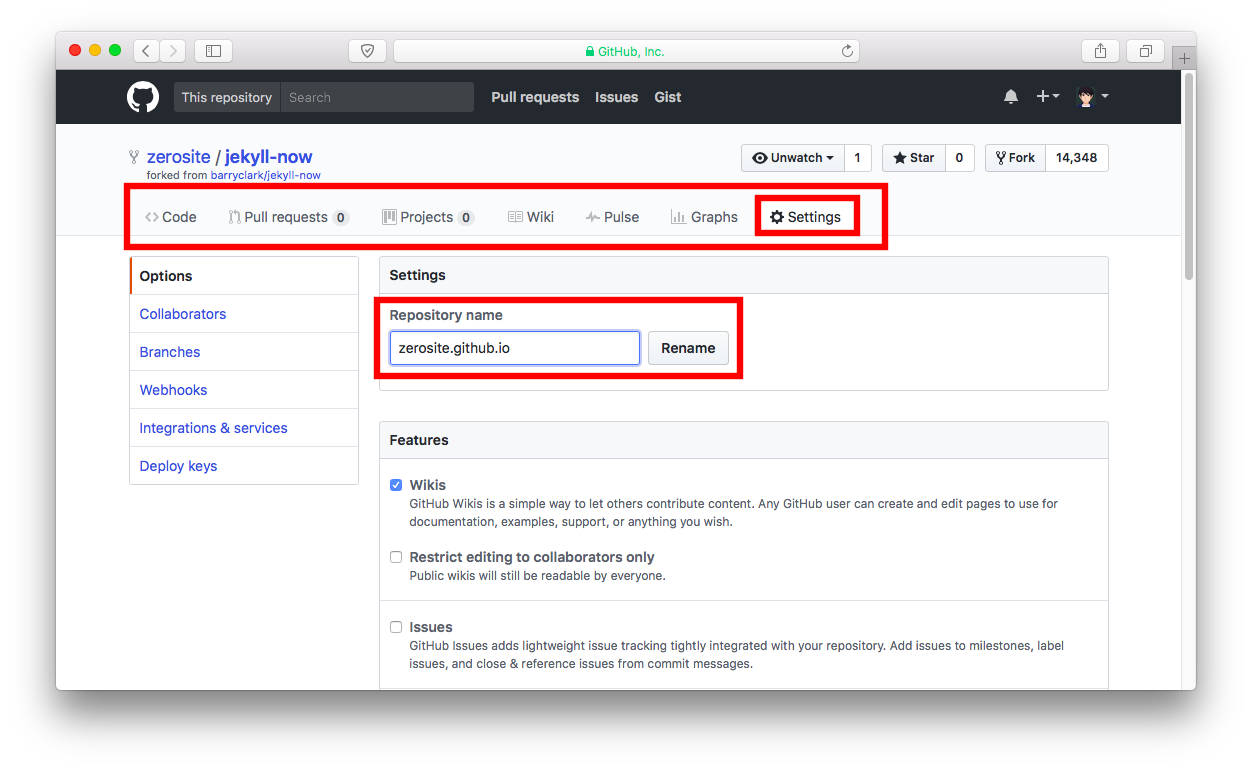Screen dimensions: 1252x770
Task: Switch to the Projects tab
Action: (x=428, y=217)
